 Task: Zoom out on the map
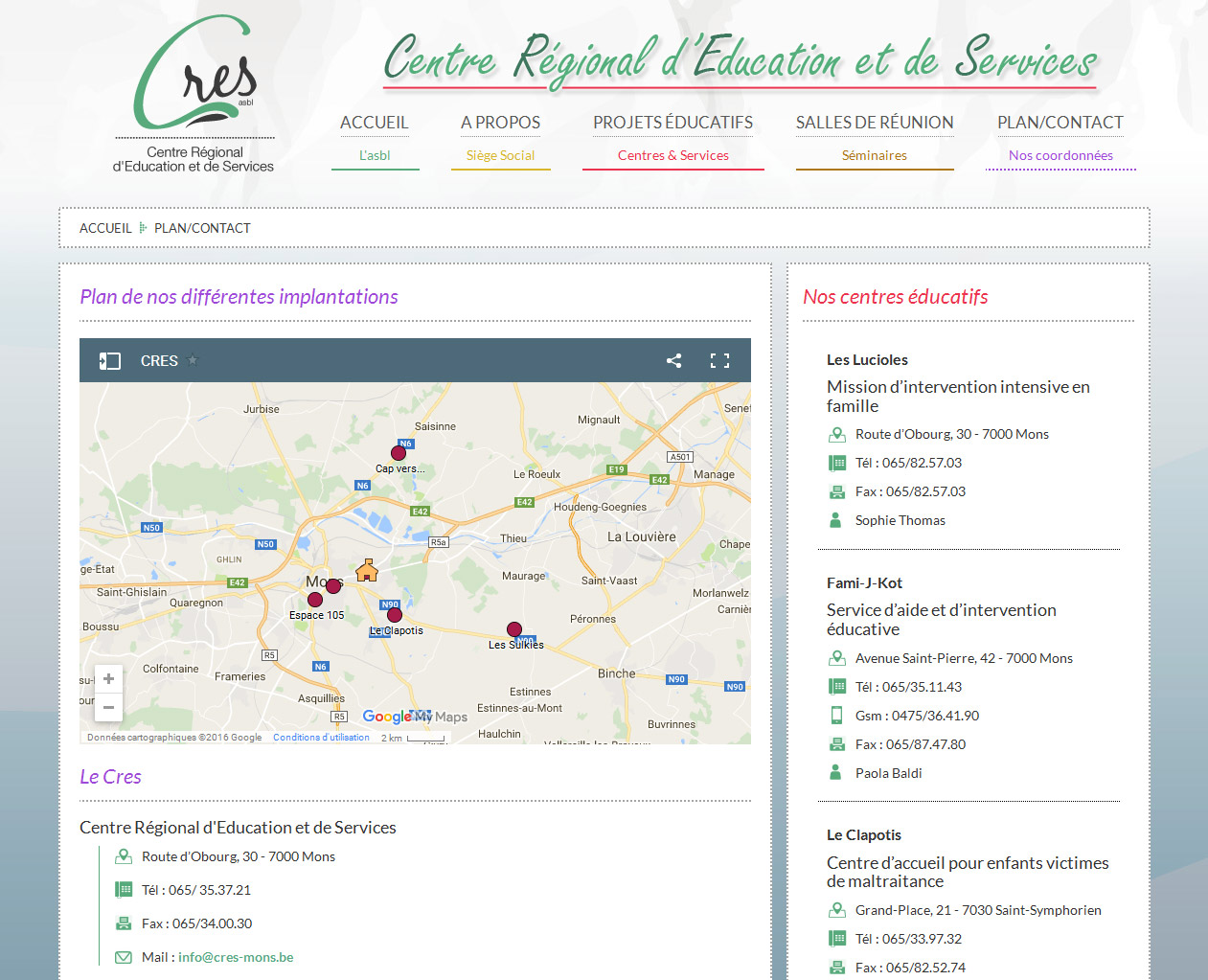(x=108, y=708)
